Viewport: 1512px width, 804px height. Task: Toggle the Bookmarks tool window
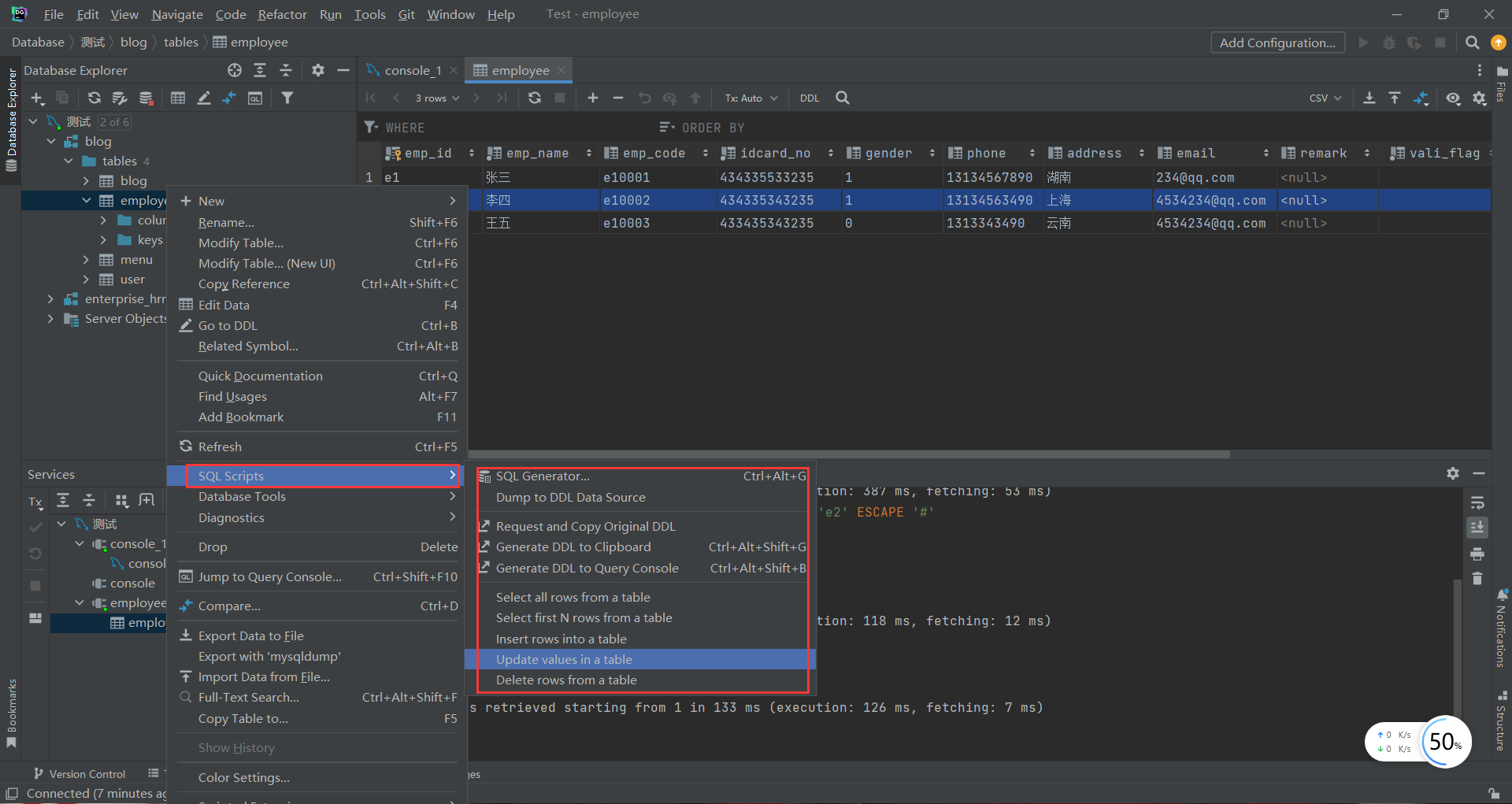(x=11, y=714)
